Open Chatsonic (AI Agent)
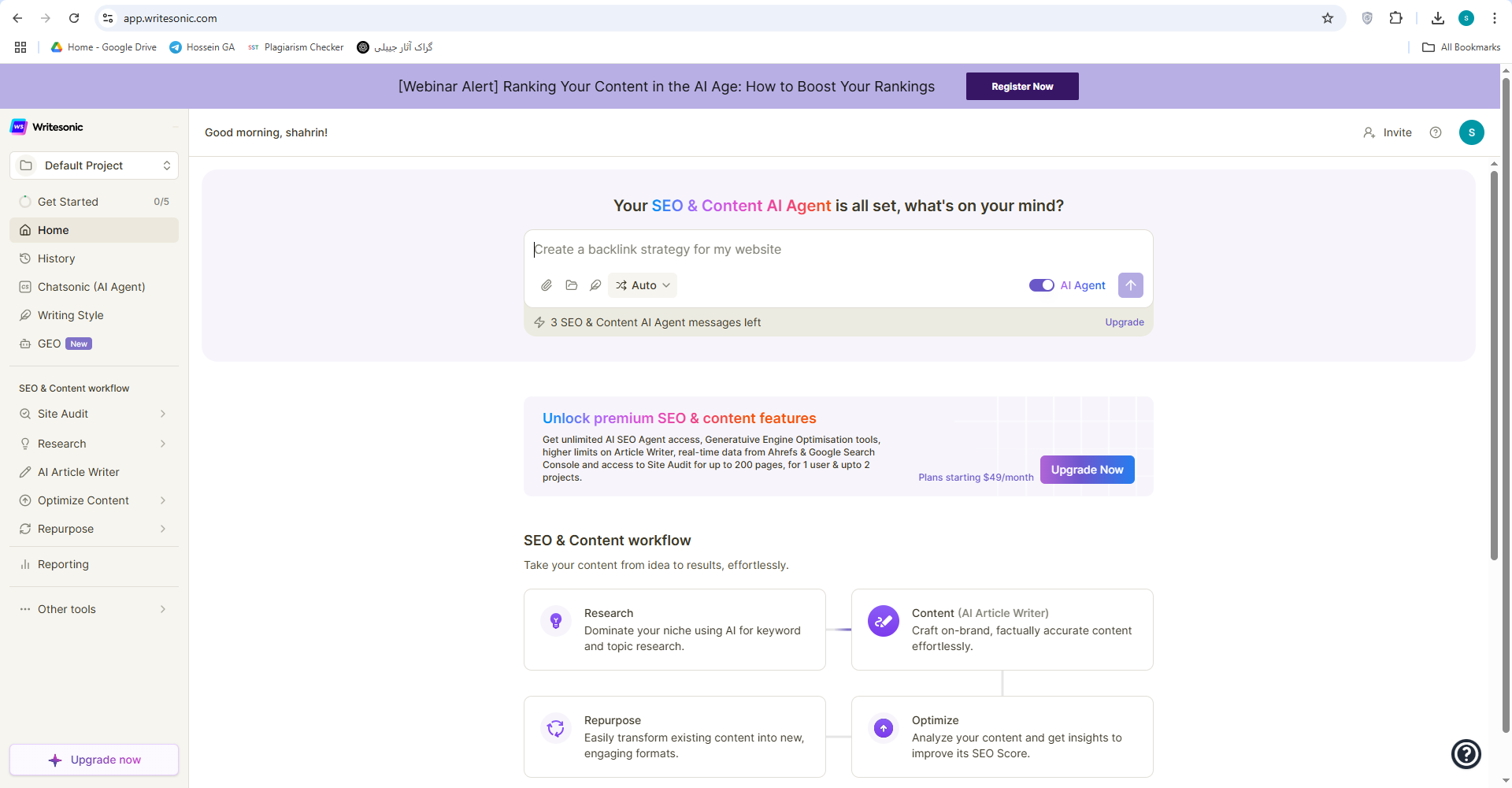This screenshot has height=788, width=1512. [94, 287]
